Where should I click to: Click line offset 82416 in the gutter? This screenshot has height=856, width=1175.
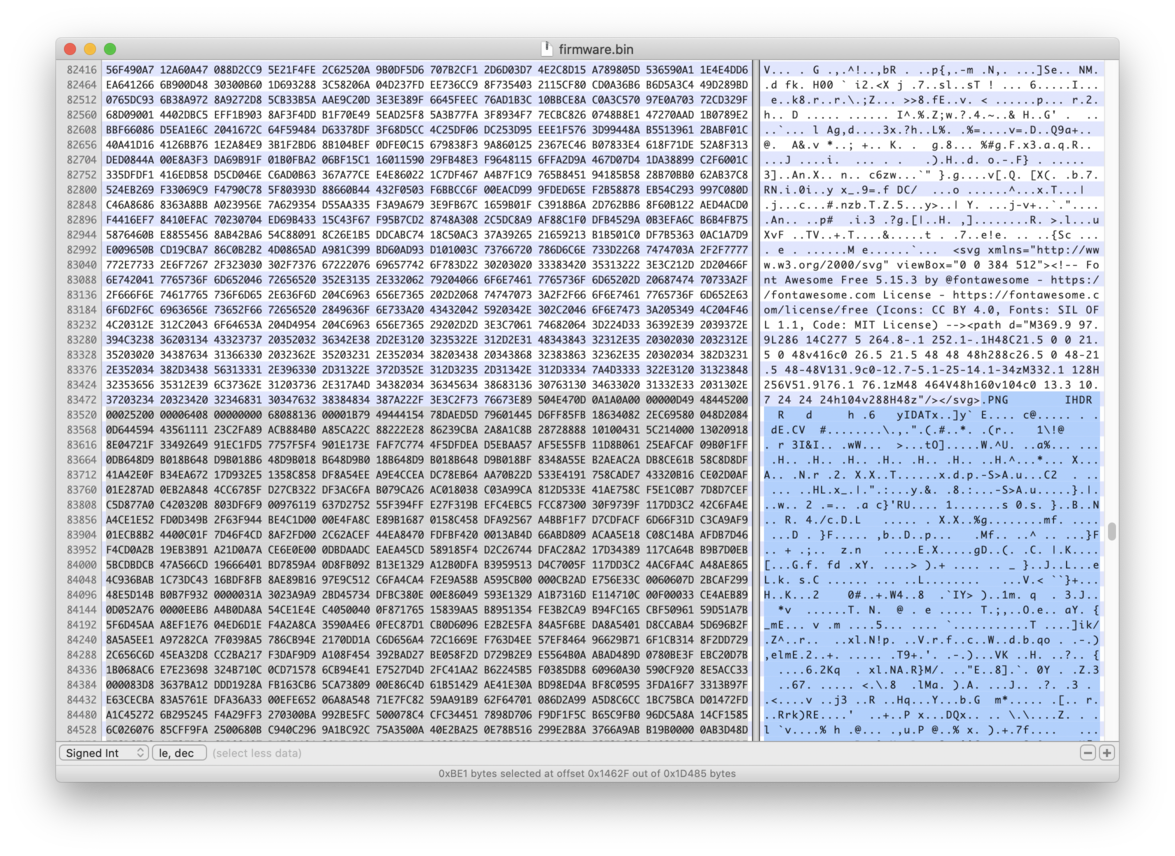pos(81,70)
